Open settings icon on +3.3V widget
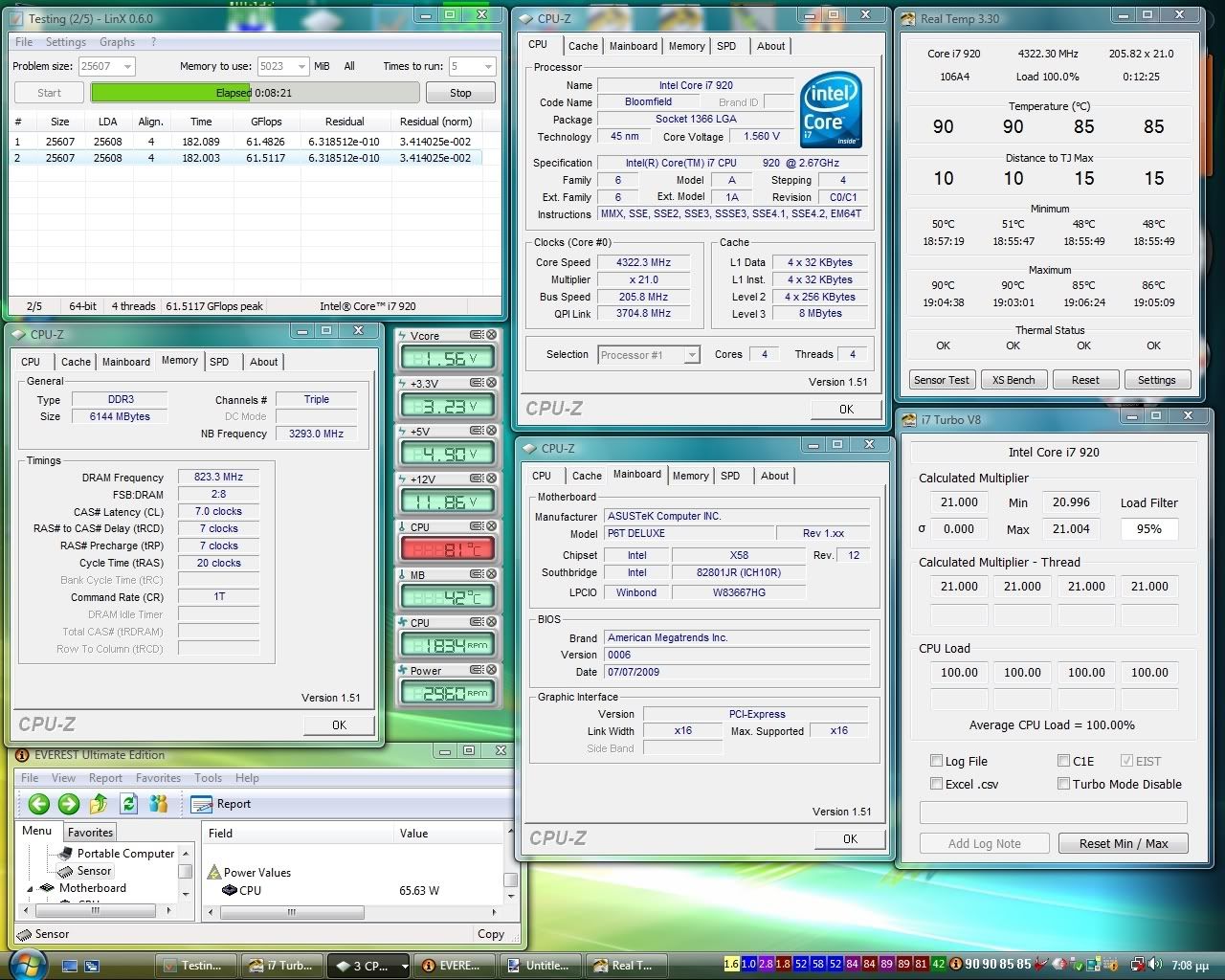 point(477,383)
